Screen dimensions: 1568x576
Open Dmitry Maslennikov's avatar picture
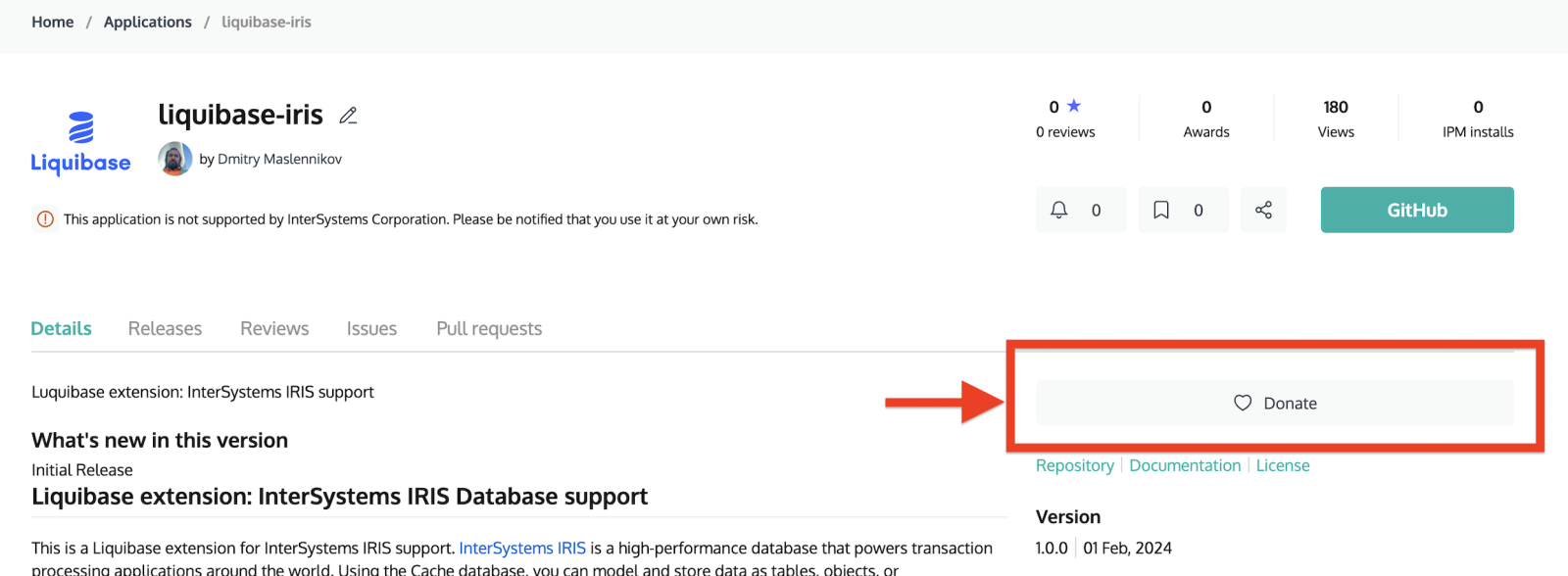point(174,159)
